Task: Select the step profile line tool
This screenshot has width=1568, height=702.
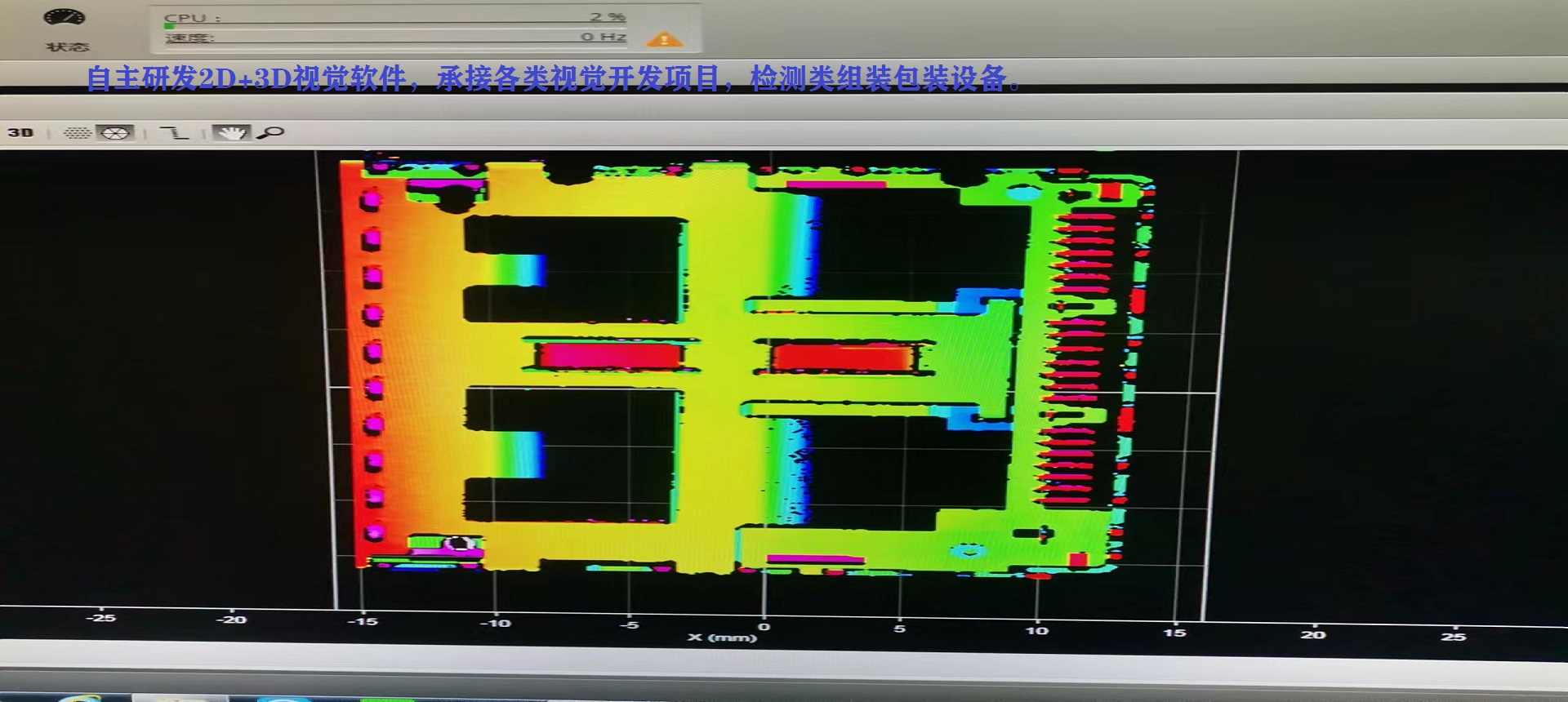Action: tap(174, 132)
